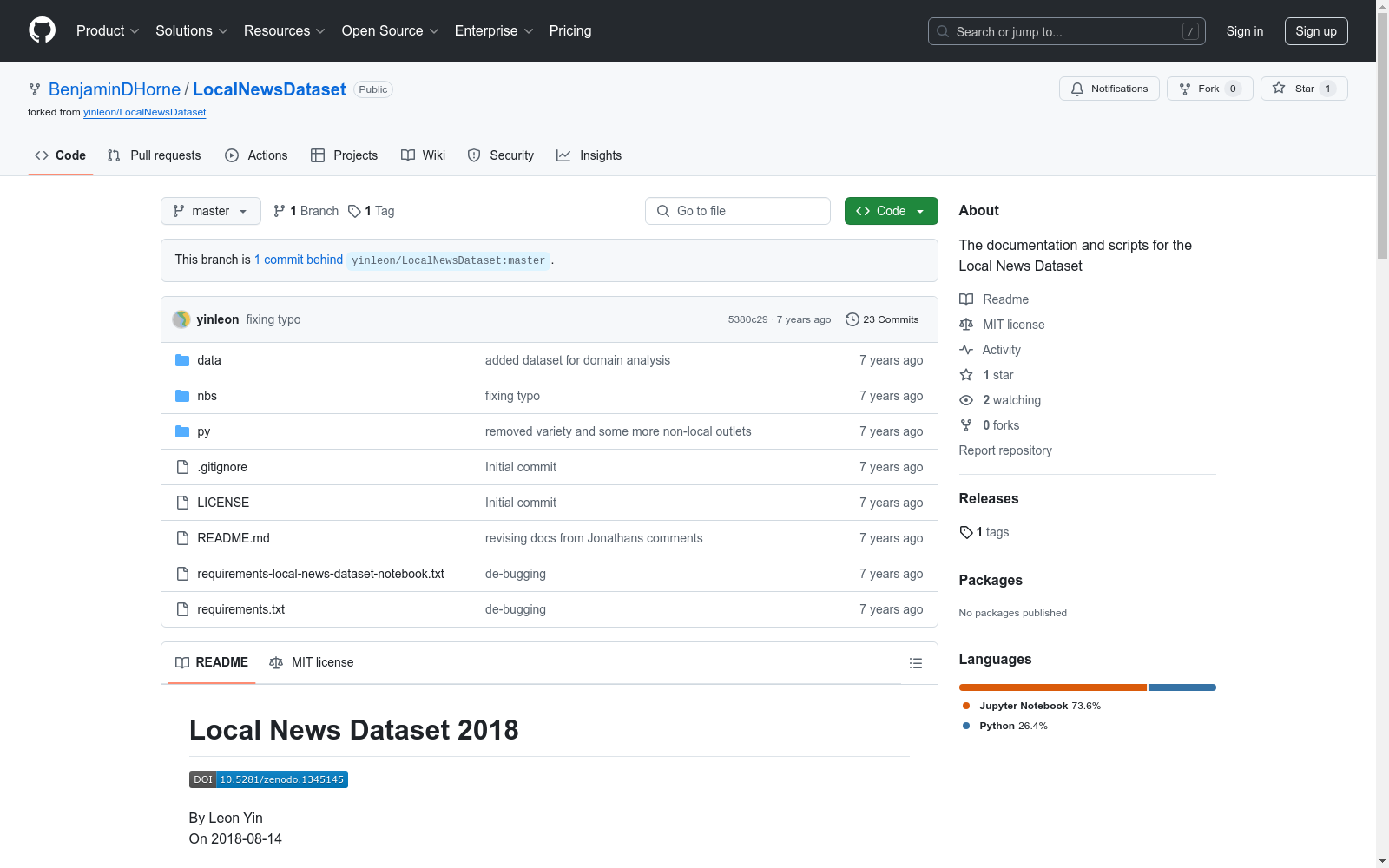Expand the Open Source menu

click(x=391, y=31)
